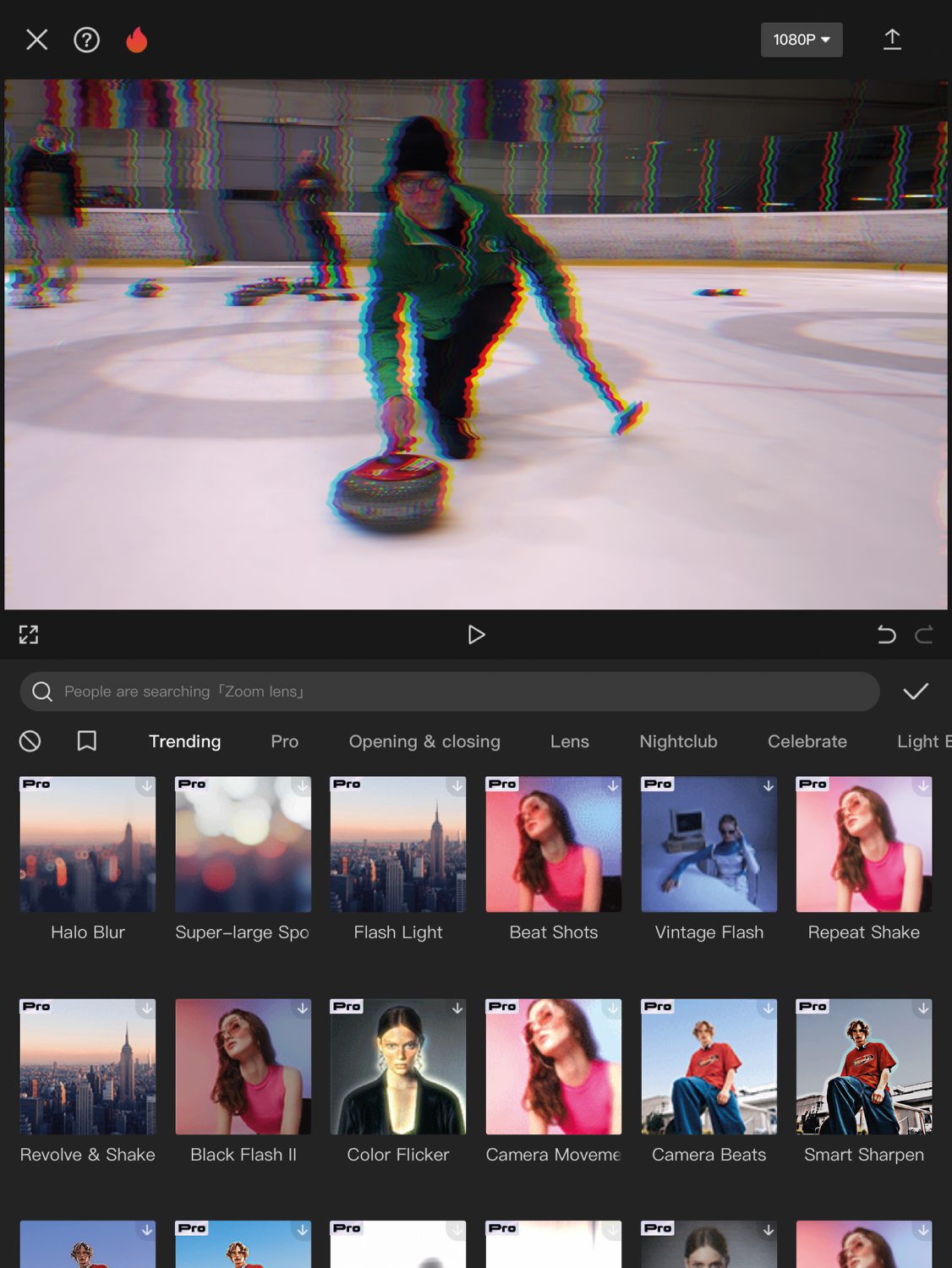Switch to the Trending tab
The image size is (952, 1268).
click(x=185, y=741)
